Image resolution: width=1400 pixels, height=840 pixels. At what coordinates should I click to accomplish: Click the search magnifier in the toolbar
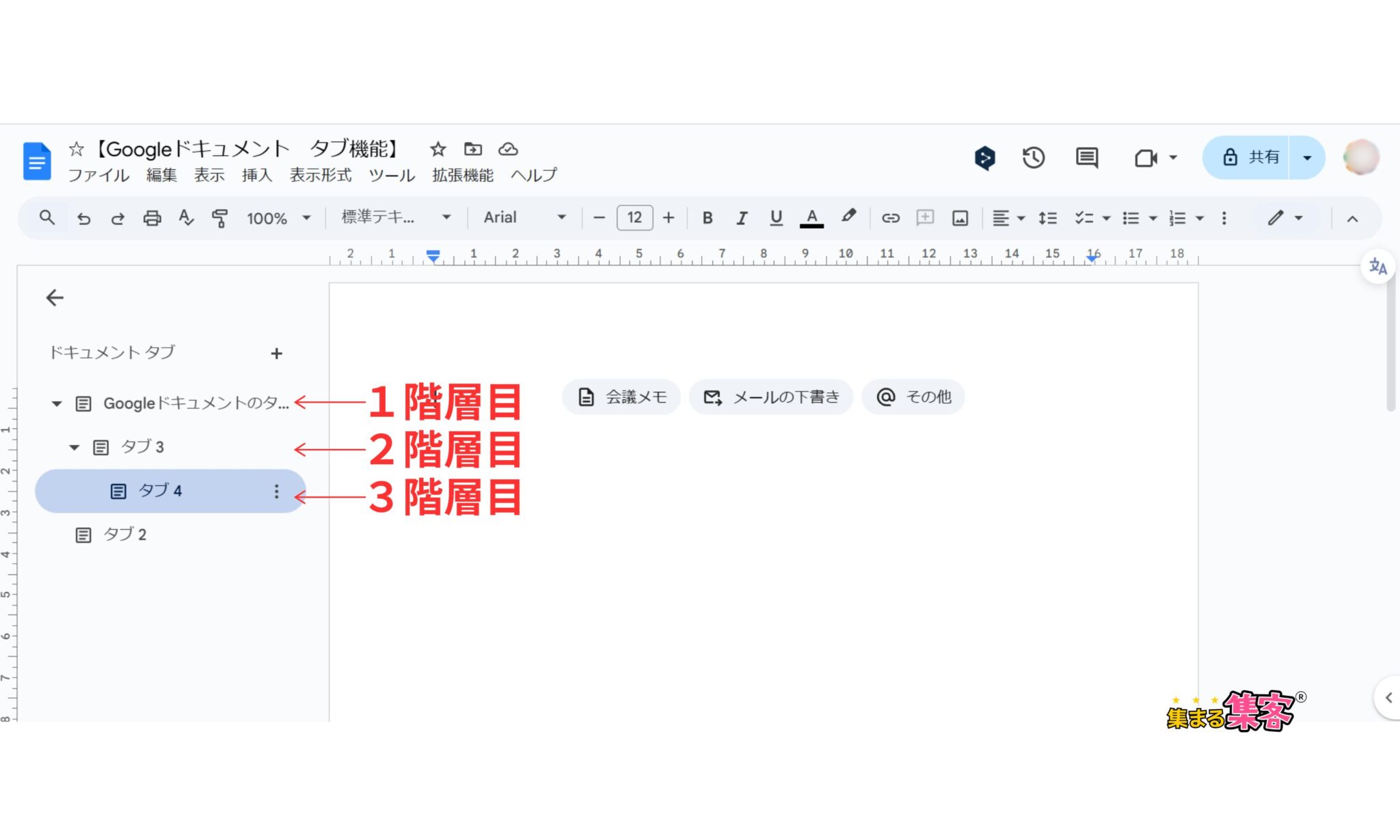46,218
